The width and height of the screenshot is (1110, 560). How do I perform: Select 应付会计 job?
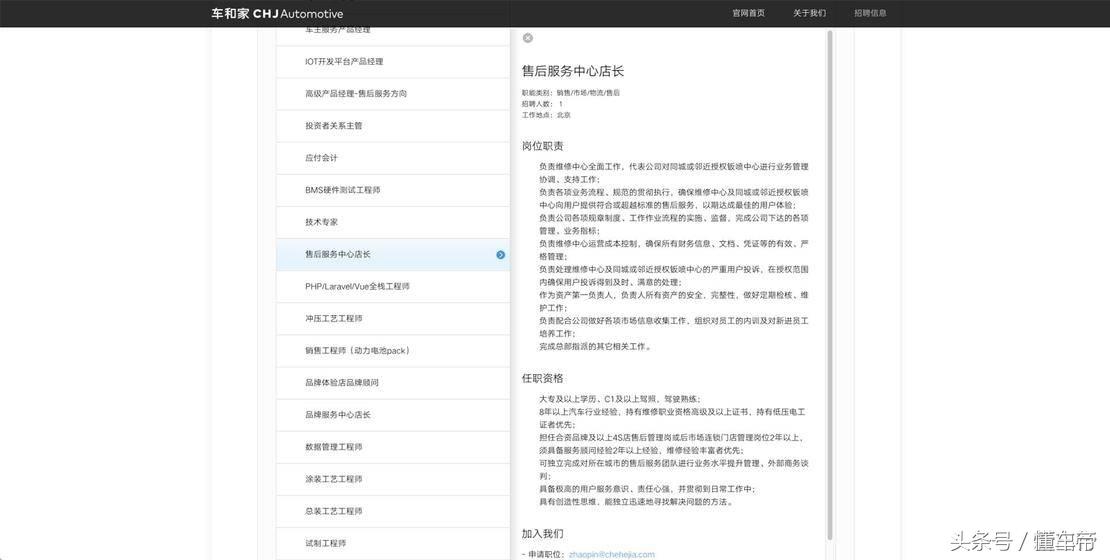(393, 158)
